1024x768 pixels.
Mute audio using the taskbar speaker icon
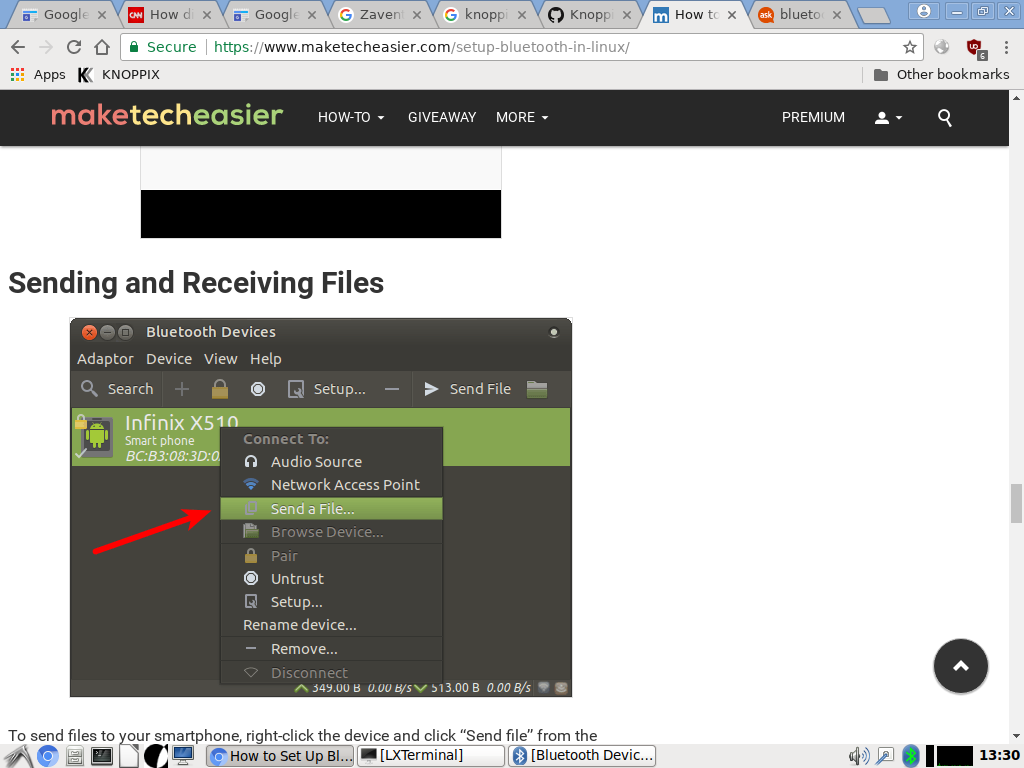(x=856, y=755)
